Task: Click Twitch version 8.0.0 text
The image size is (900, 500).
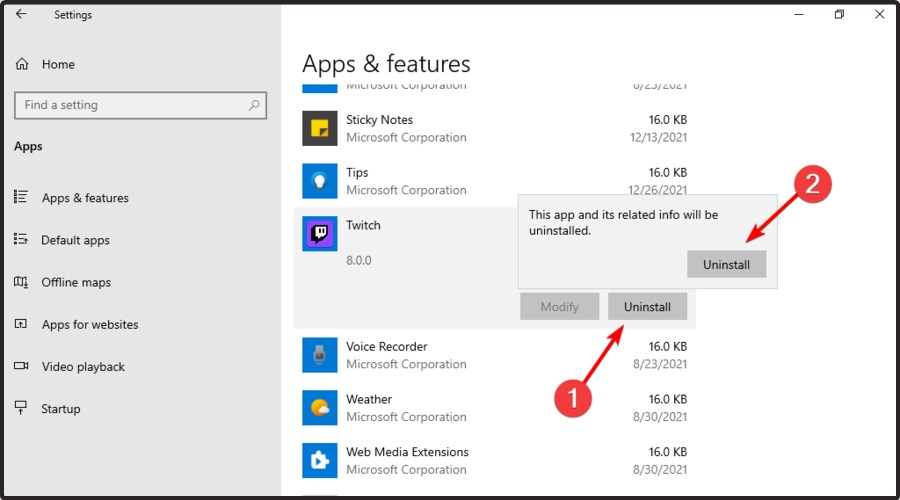Action: 359,260
